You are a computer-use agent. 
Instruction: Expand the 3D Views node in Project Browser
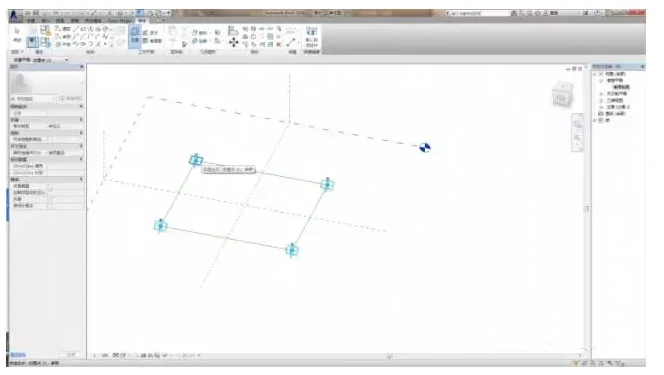[601, 100]
